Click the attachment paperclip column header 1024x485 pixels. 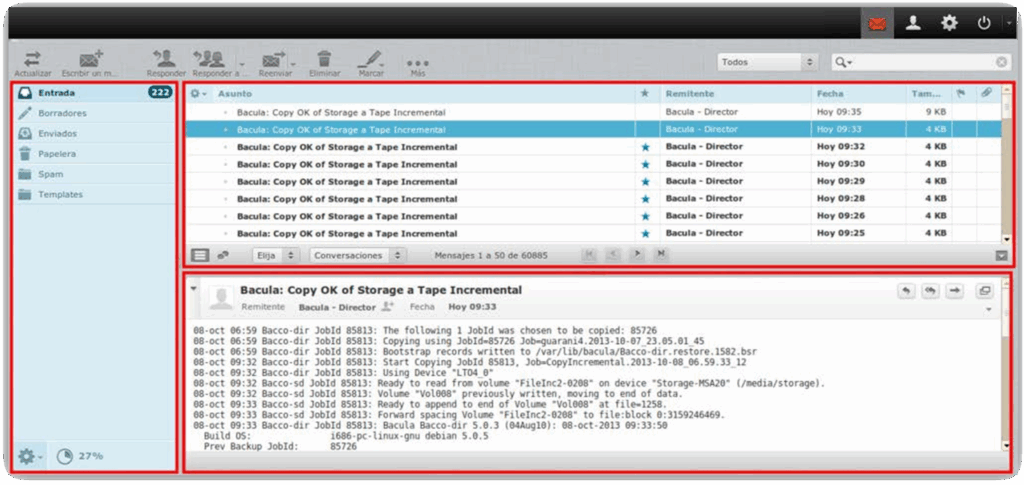pyautogui.click(x=986, y=93)
